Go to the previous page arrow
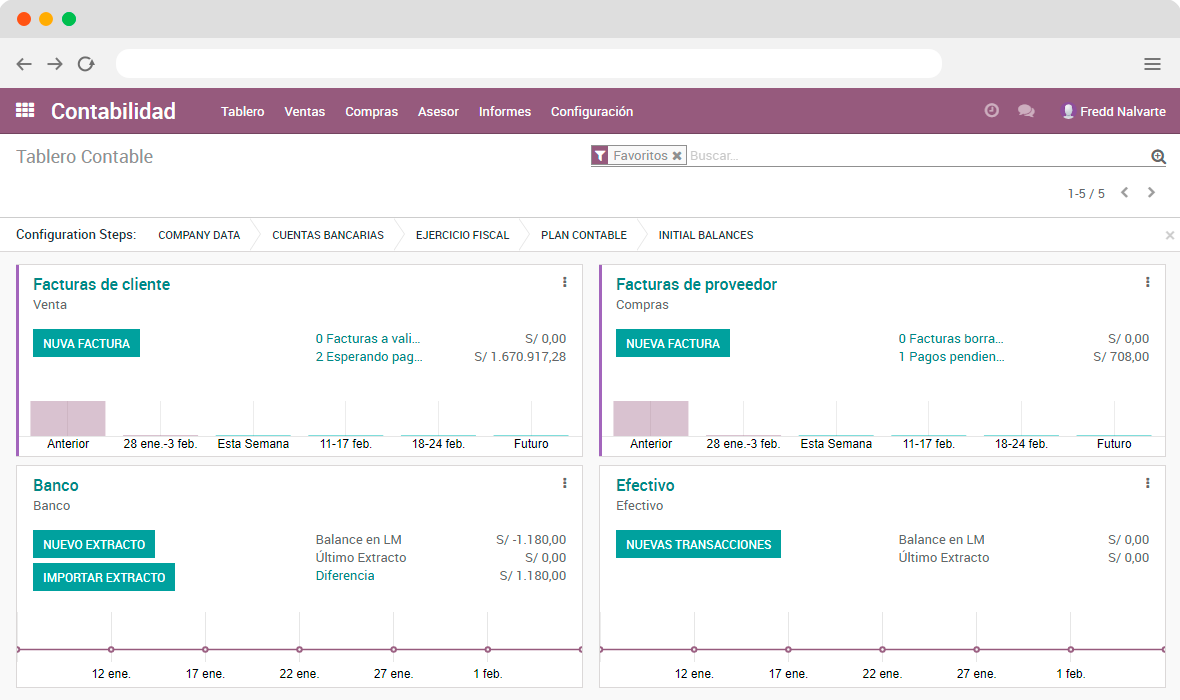This screenshot has width=1180, height=700. (1124, 192)
